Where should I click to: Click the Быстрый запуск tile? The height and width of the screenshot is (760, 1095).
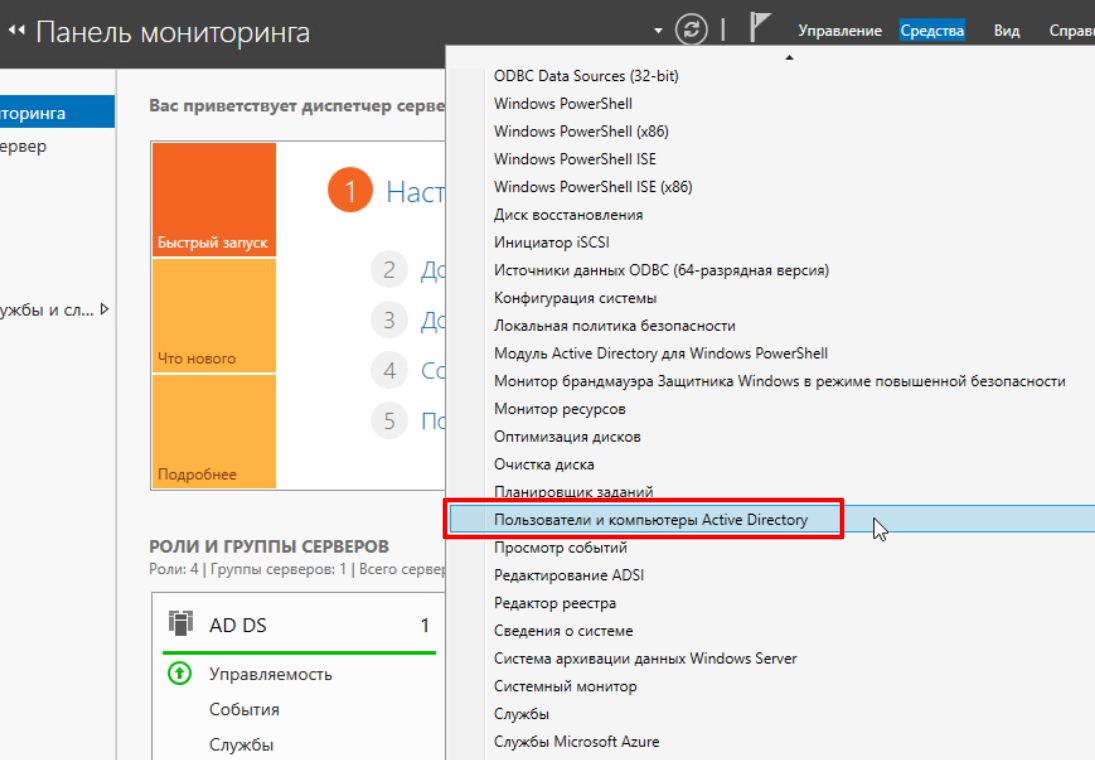[214, 199]
